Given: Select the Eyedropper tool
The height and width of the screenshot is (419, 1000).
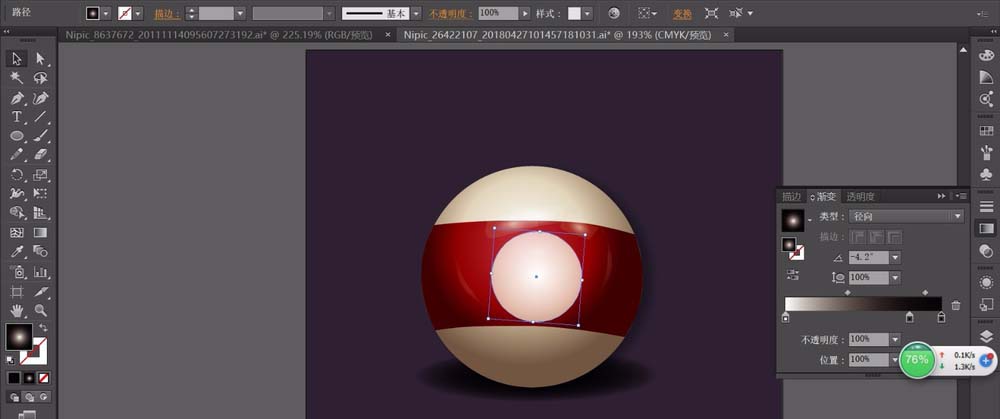Looking at the screenshot, I should click(x=17, y=252).
